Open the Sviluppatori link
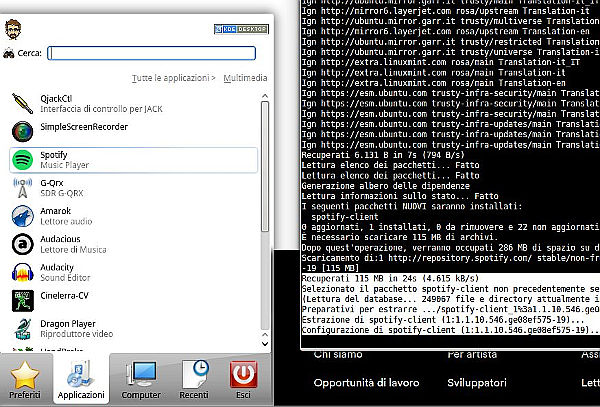This screenshot has height=407, width=600. click(x=477, y=383)
